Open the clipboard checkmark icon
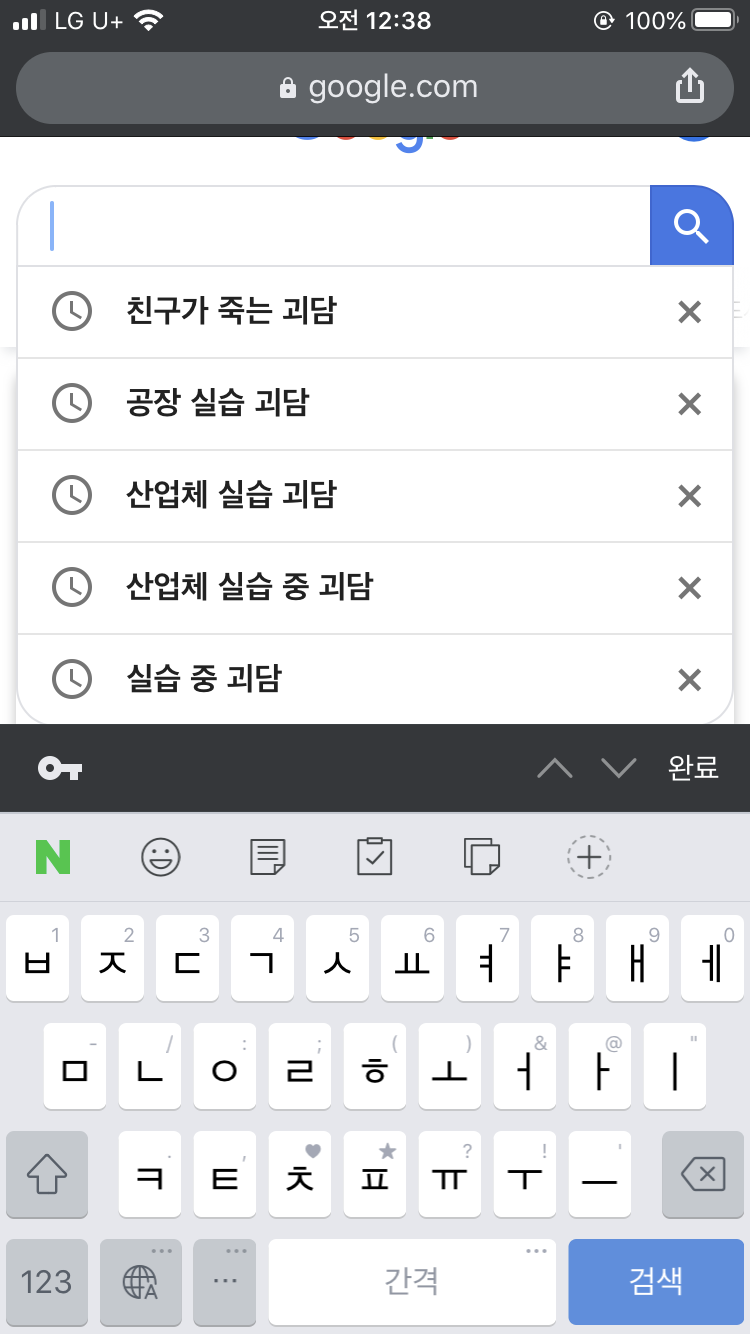This screenshot has width=750, height=1334. tap(375, 857)
